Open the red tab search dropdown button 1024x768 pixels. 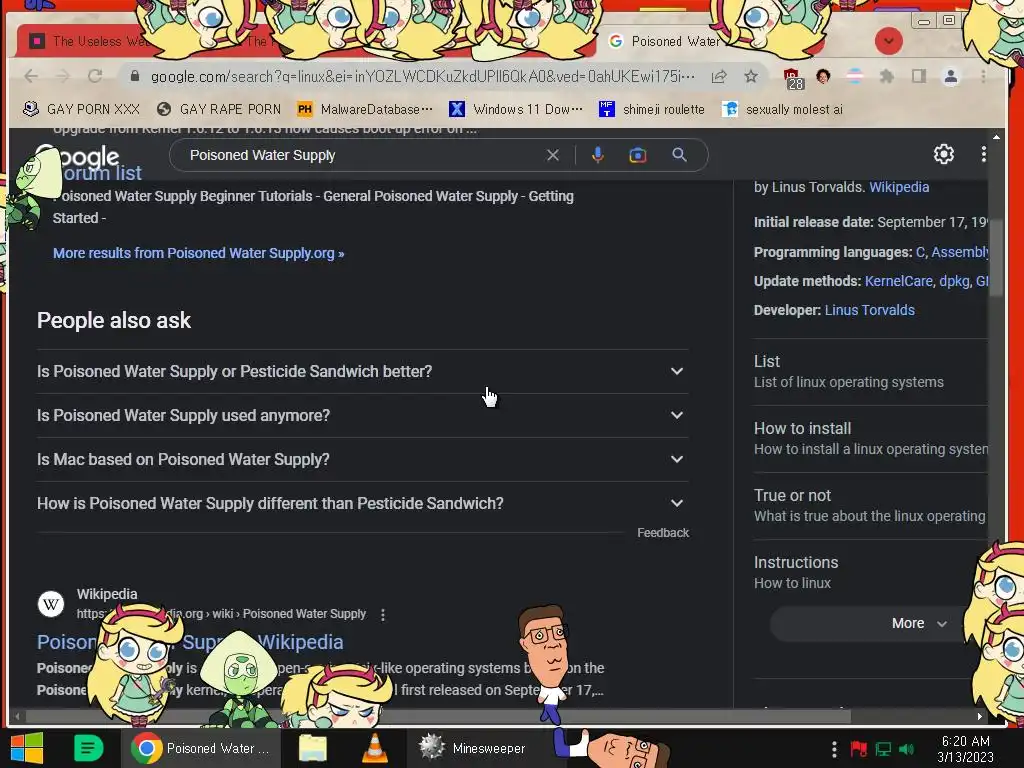click(888, 41)
